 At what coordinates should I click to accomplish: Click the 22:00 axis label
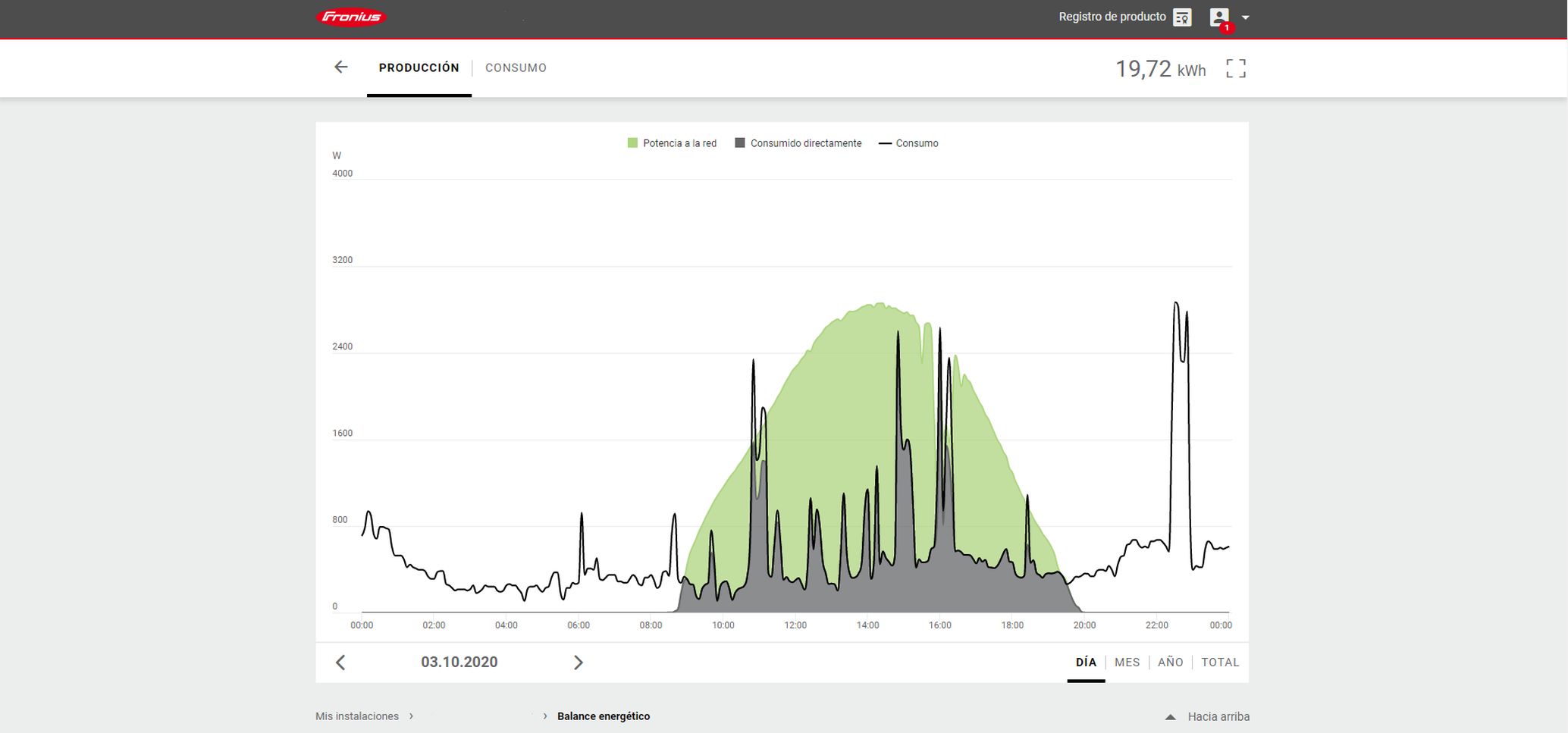point(1157,625)
